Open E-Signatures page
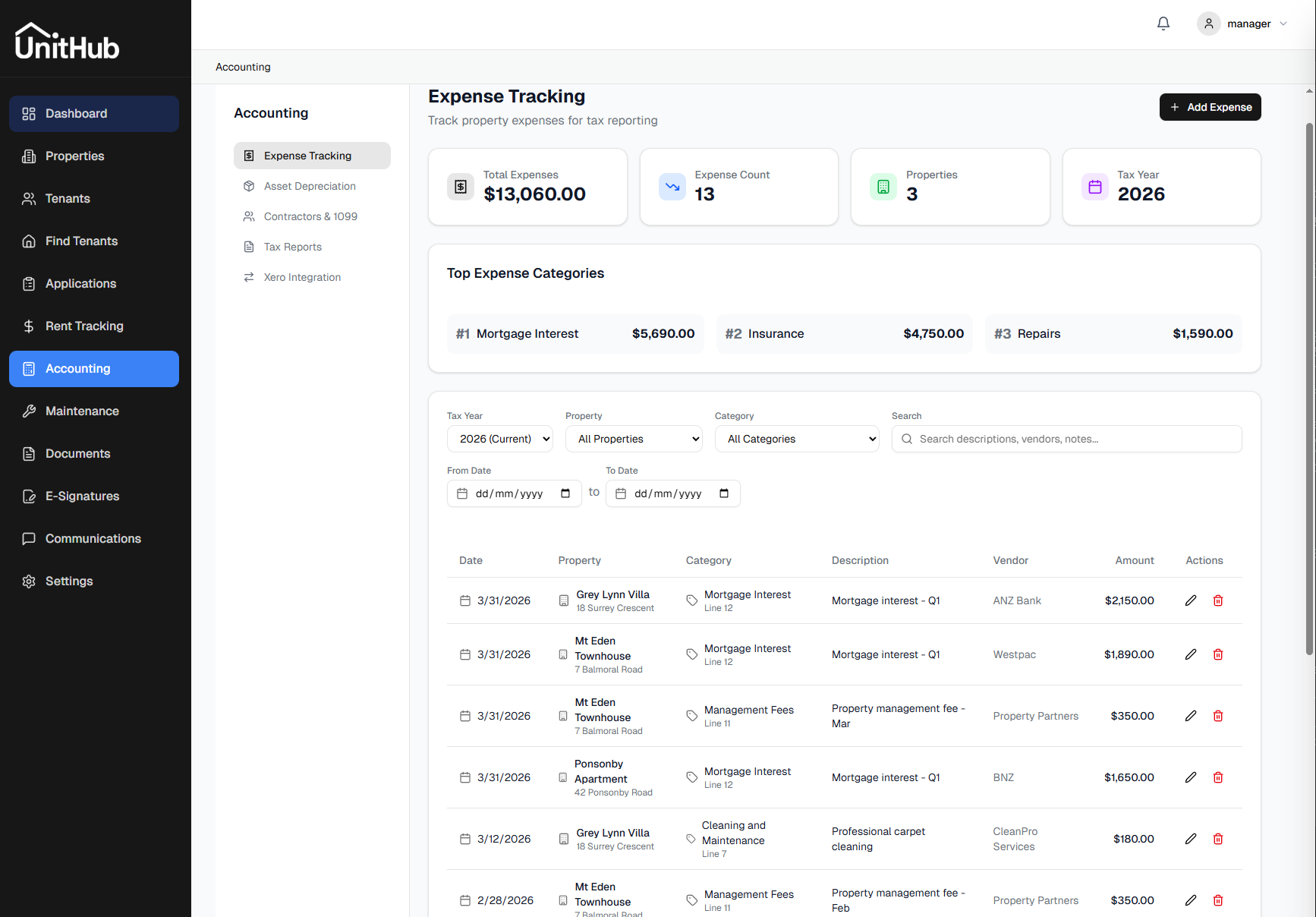 pyautogui.click(x=94, y=496)
